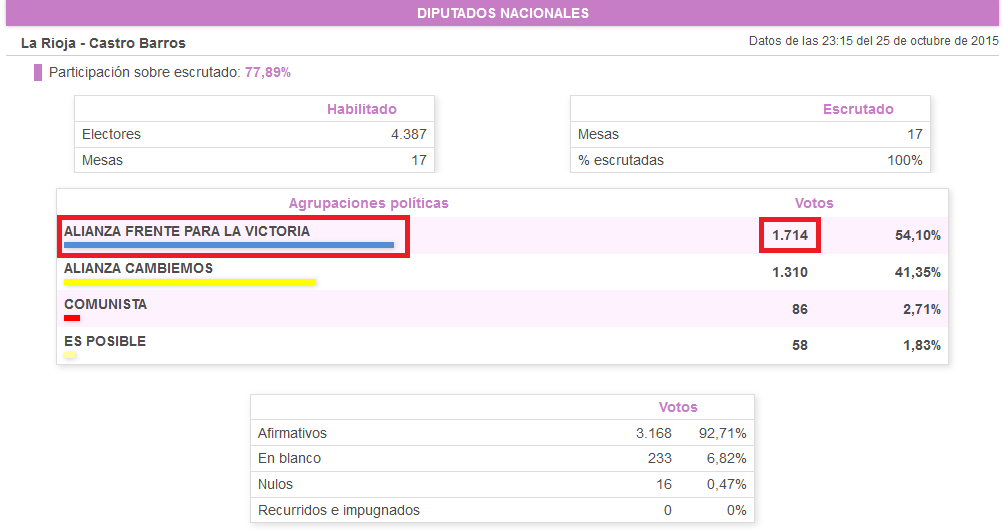Click the En blanco row label
The image size is (1003, 530).
coord(289,458)
